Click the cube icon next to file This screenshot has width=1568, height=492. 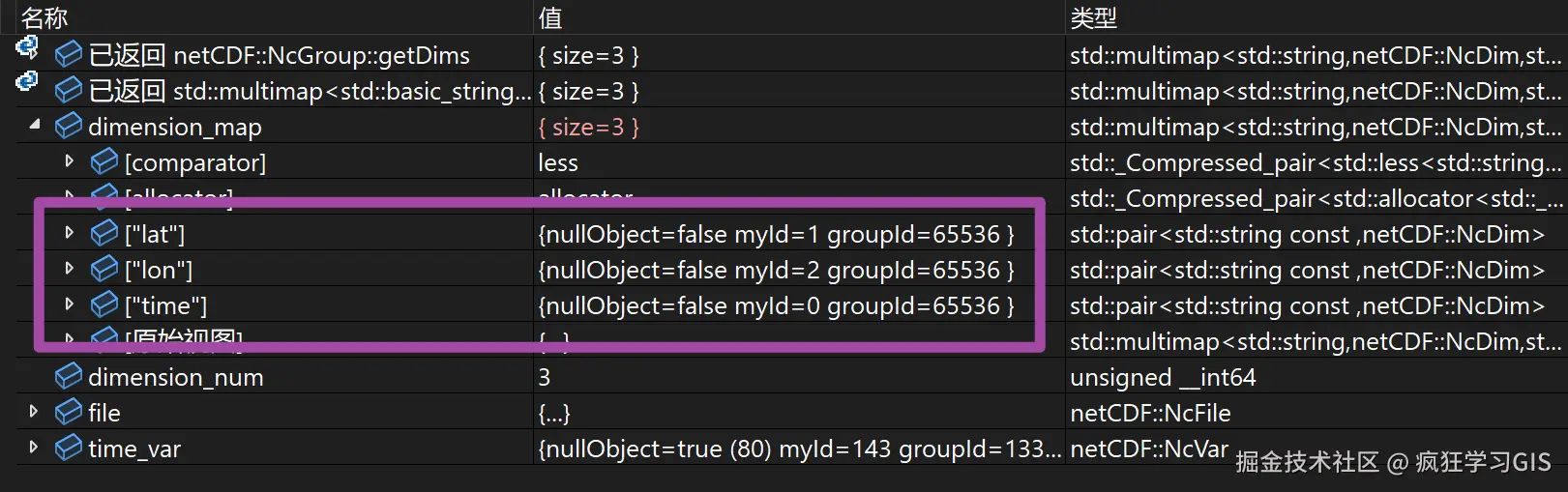pos(69,412)
